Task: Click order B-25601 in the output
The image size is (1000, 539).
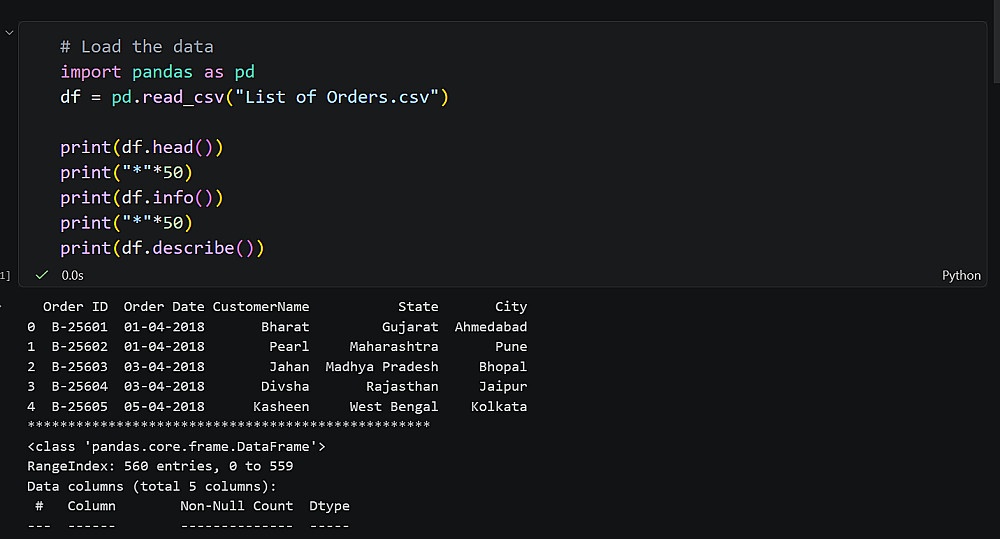Action: 79,327
